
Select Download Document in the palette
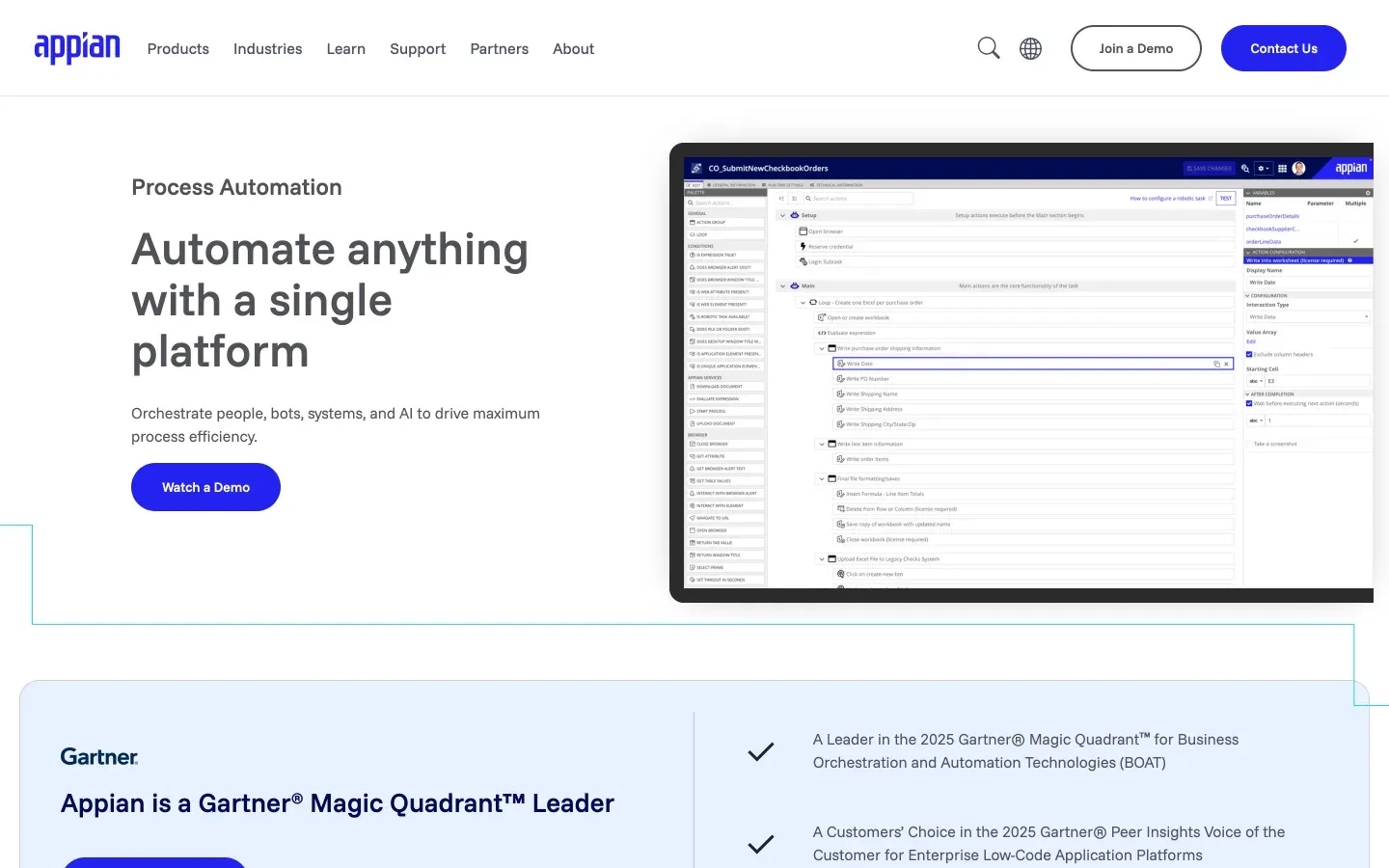click(x=725, y=387)
